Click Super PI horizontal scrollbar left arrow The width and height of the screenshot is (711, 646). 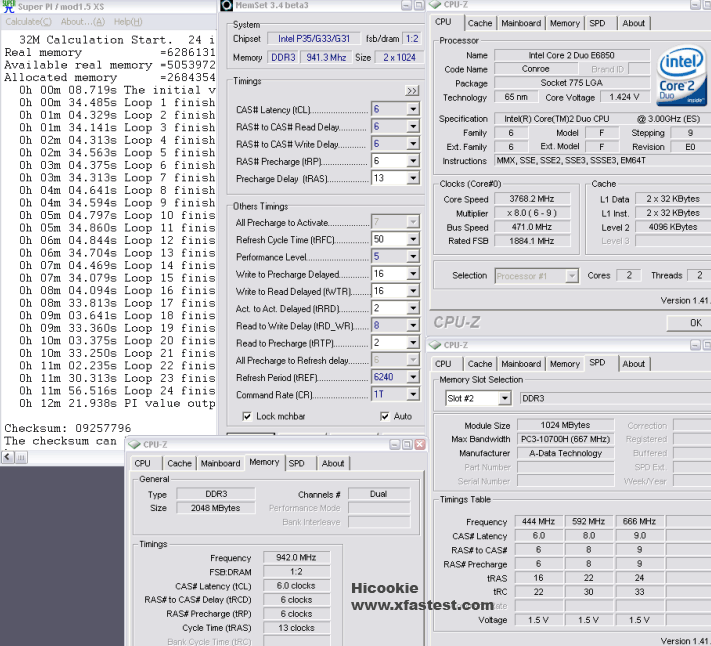point(8,457)
